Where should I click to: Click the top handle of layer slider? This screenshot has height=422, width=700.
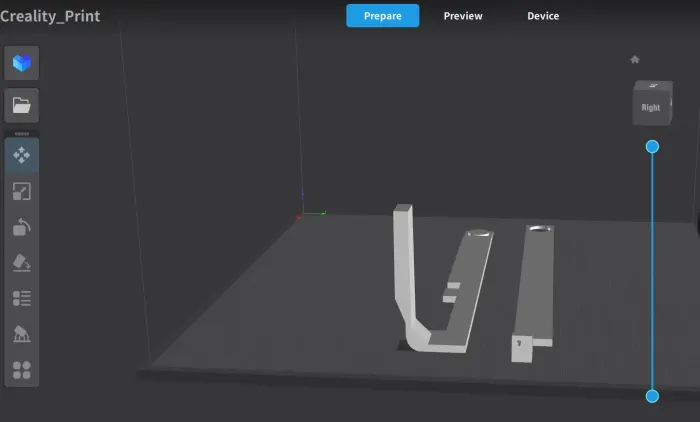[x=652, y=147]
